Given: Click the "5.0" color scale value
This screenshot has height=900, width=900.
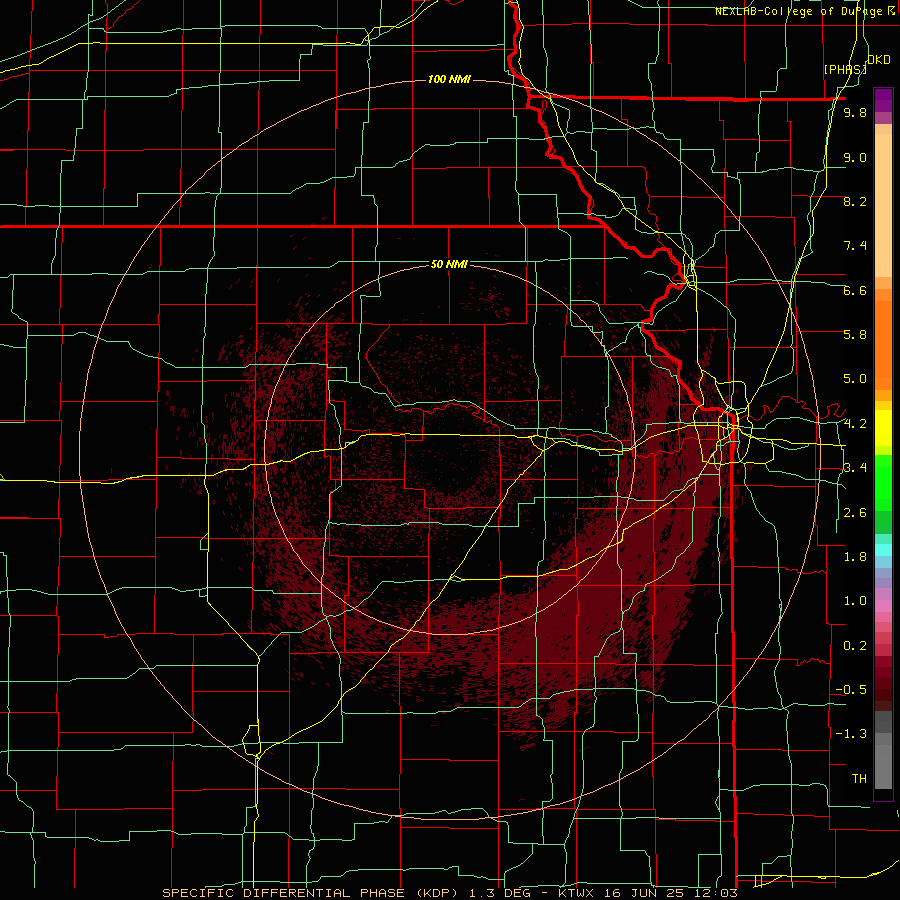Looking at the screenshot, I should point(855,379).
